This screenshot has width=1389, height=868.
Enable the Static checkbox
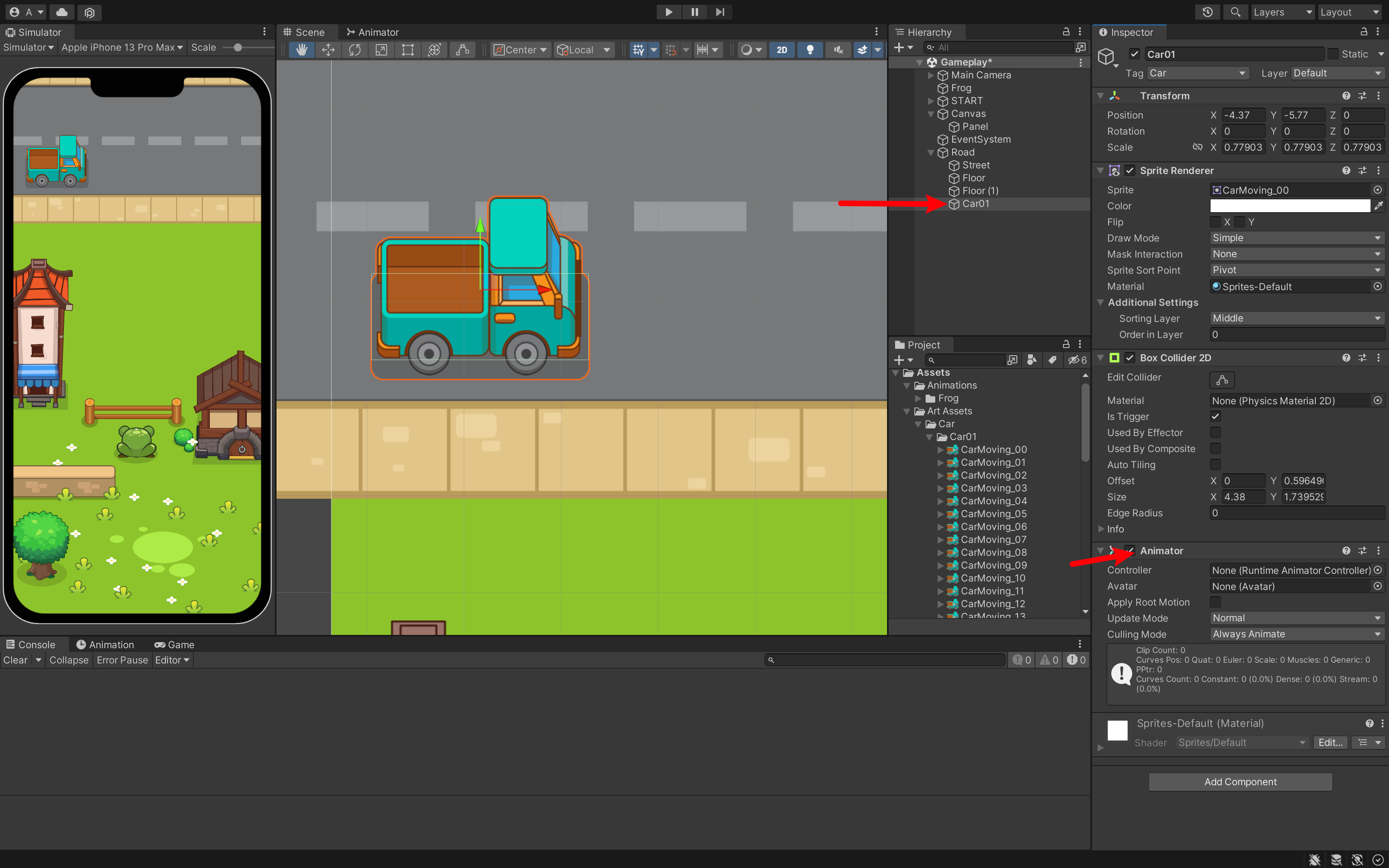point(1333,54)
